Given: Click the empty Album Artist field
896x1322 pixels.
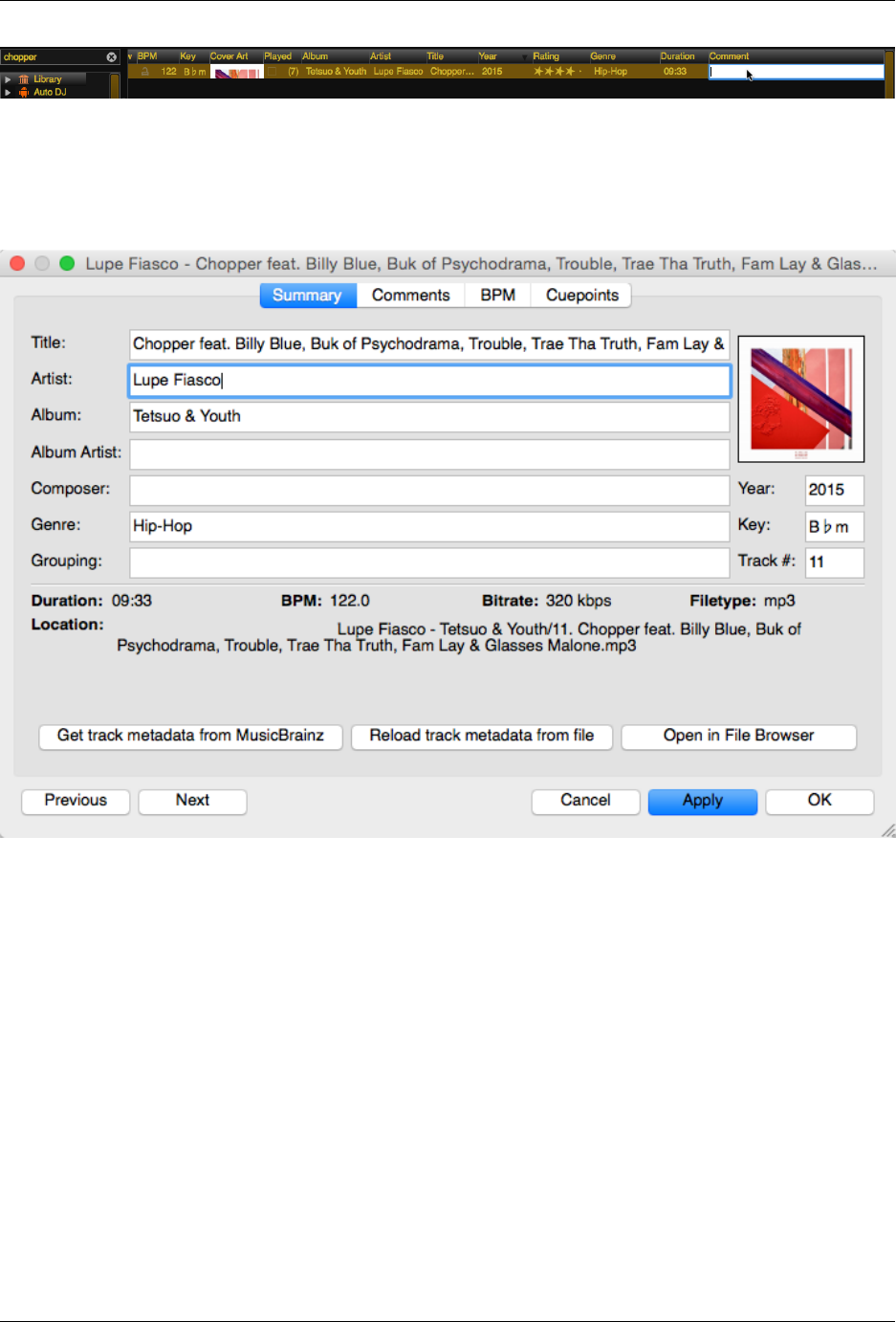Looking at the screenshot, I should 429,453.
